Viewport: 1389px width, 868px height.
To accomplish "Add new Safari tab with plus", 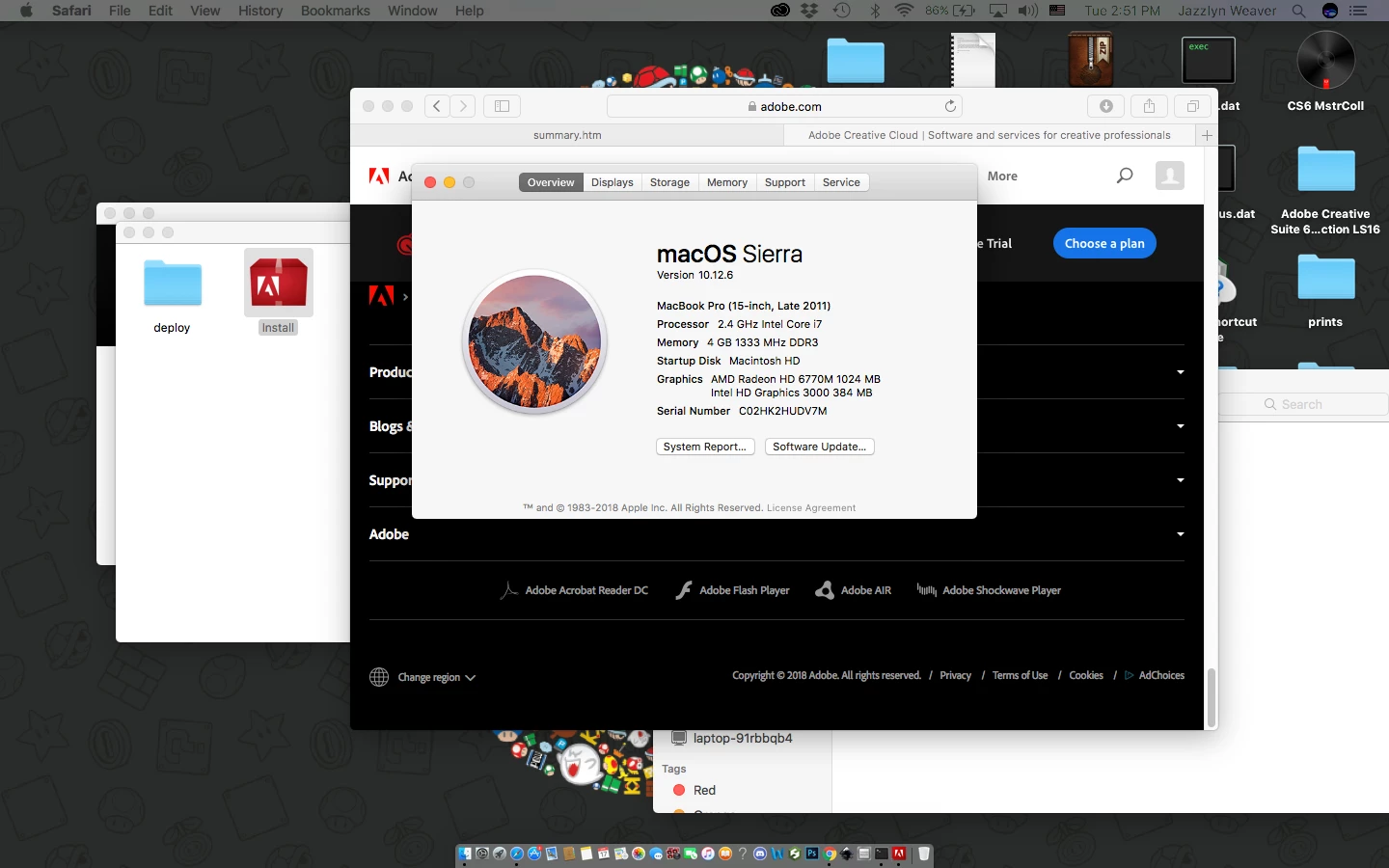I will (x=1207, y=135).
